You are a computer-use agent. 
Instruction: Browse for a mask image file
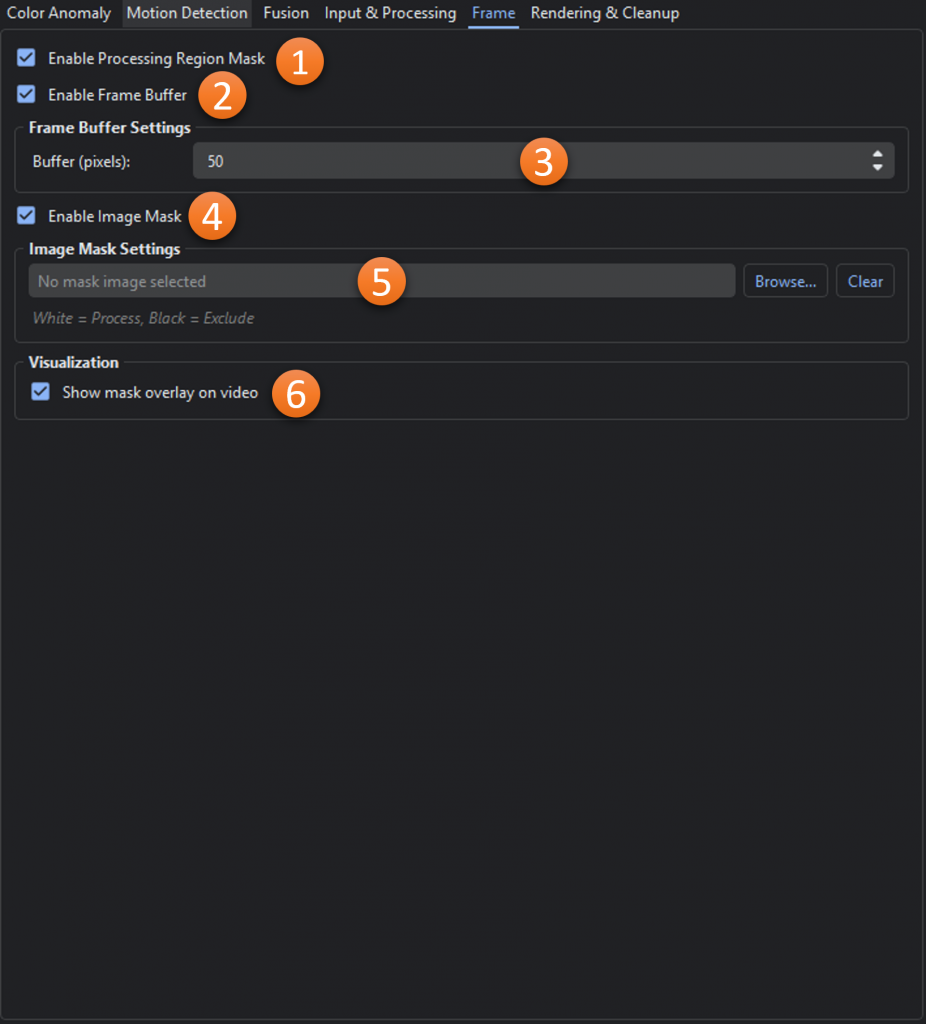(785, 281)
